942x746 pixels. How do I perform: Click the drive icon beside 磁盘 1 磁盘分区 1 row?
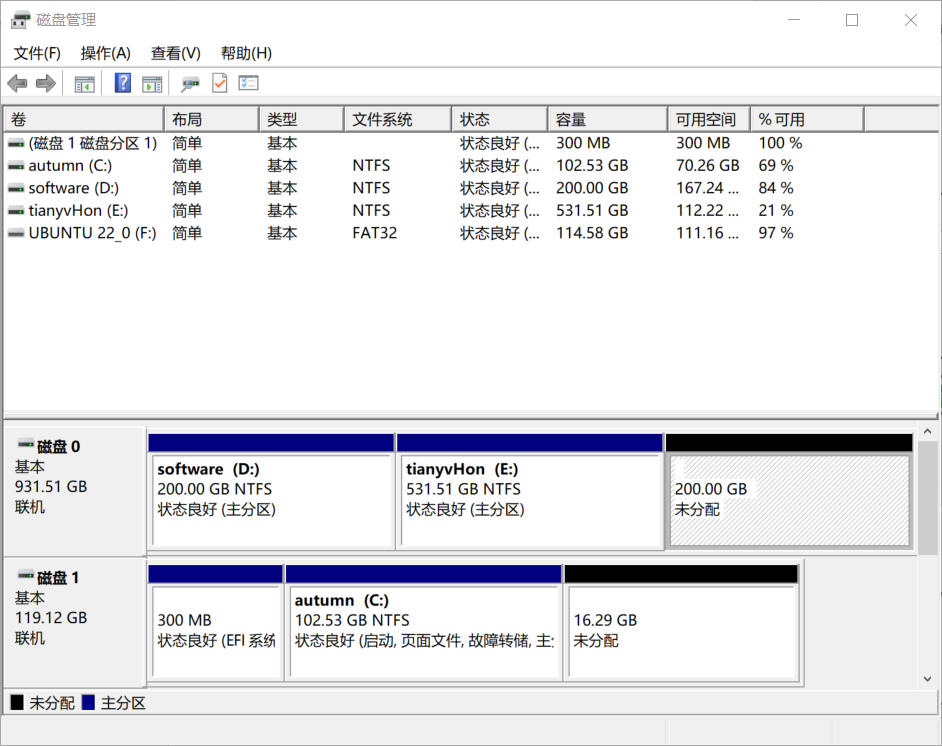16,144
